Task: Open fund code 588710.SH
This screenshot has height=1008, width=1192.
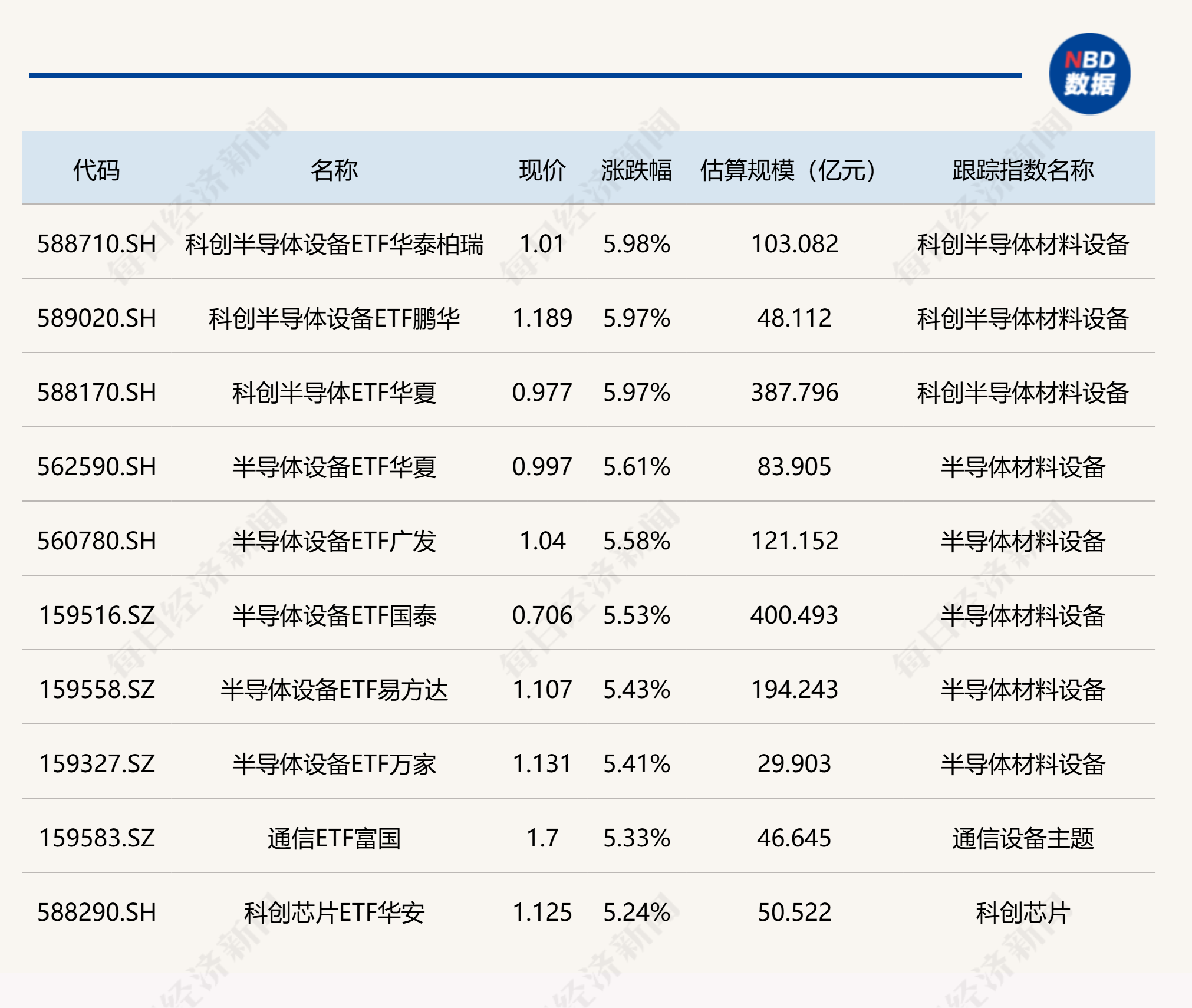Action: [97, 244]
